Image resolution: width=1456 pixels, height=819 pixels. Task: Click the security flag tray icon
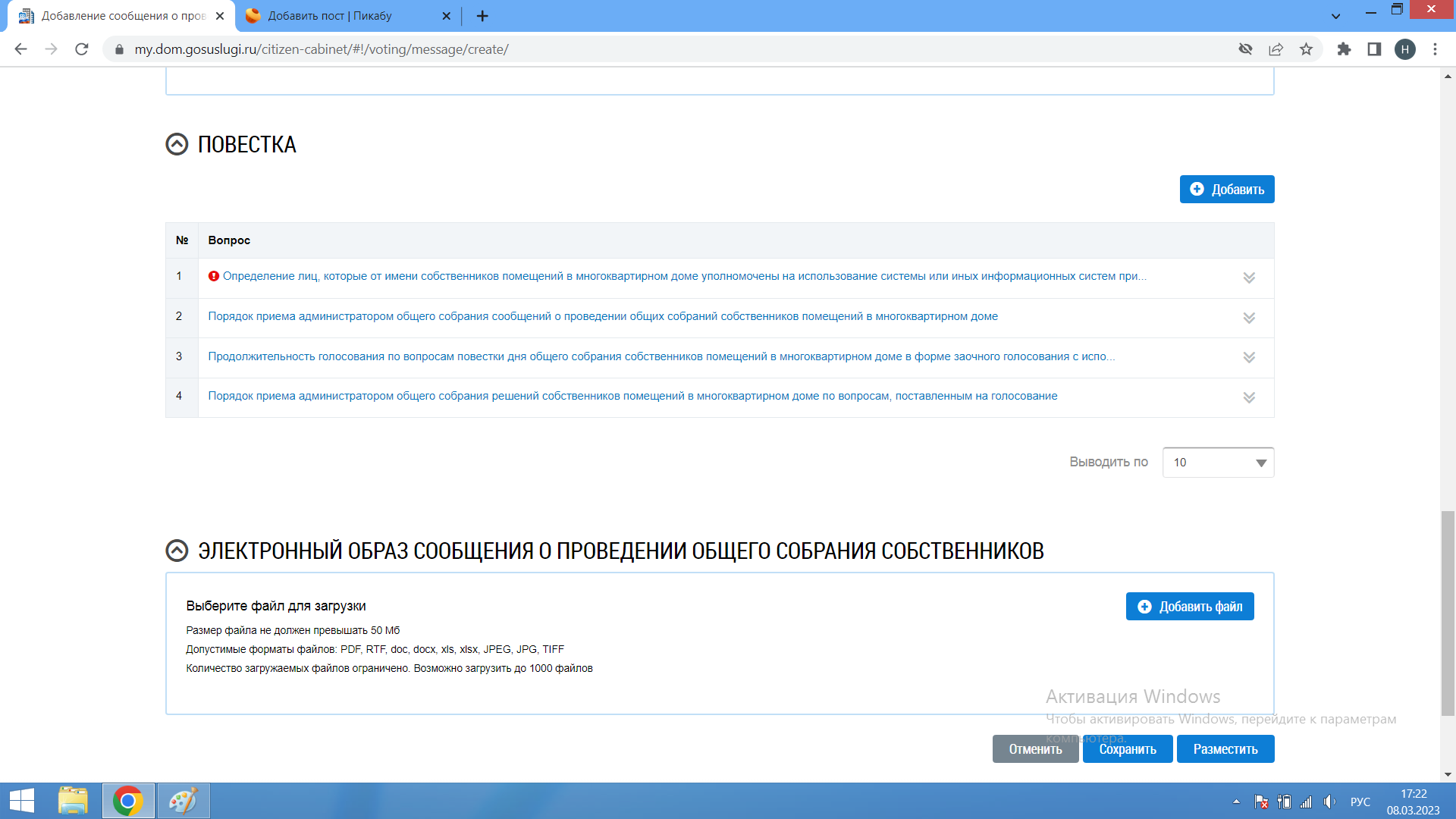[x=1262, y=802]
